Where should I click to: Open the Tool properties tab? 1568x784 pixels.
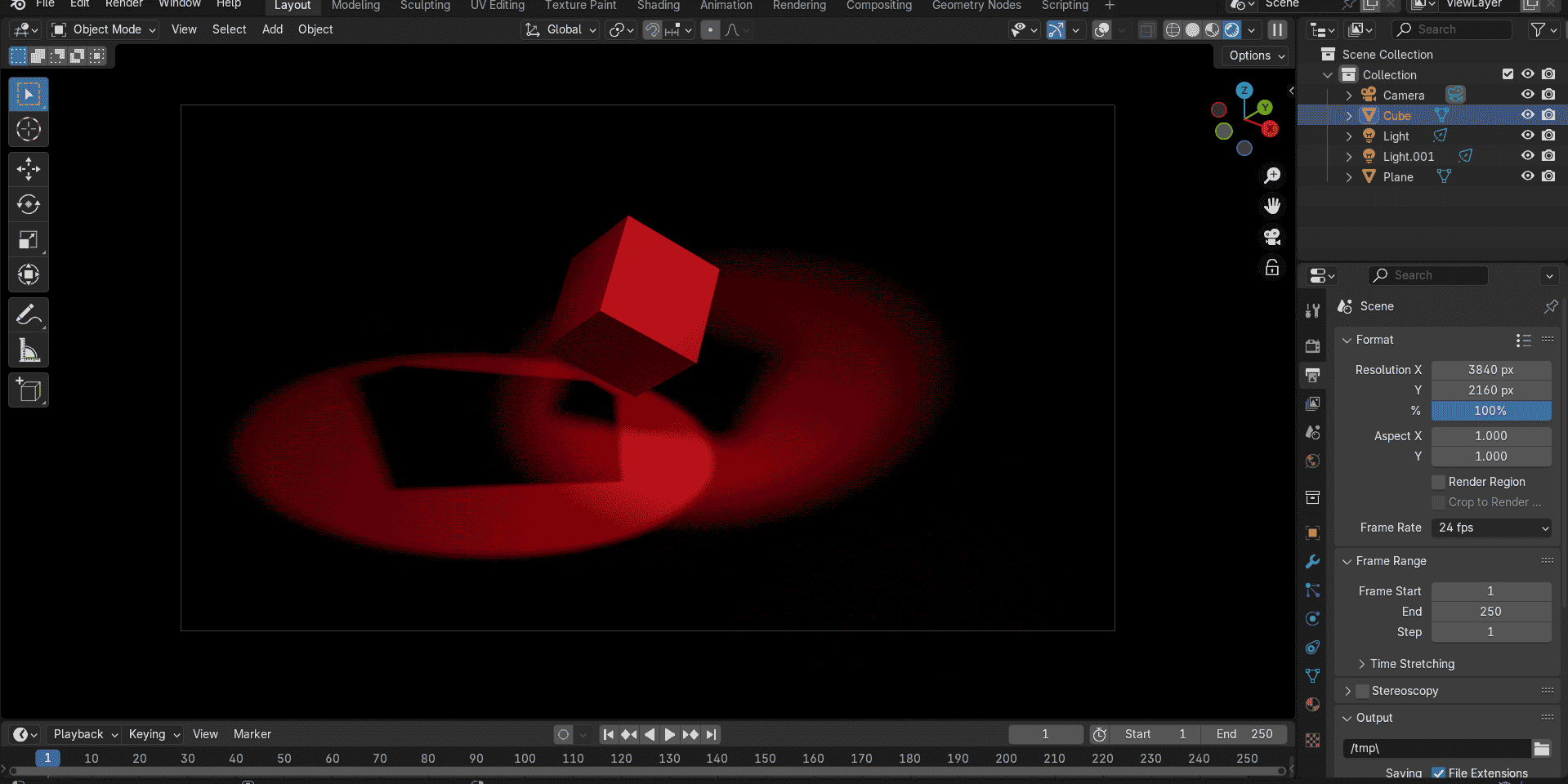[x=1312, y=310]
